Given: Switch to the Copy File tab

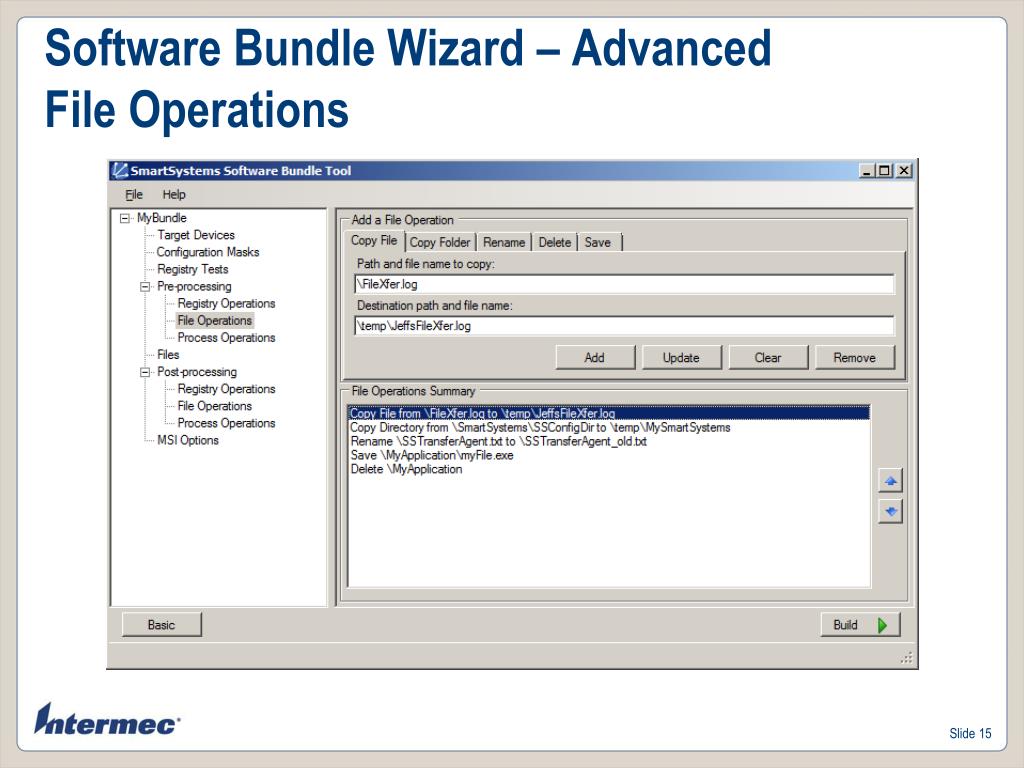Looking at the screenshot, I should tap(374, 240).
